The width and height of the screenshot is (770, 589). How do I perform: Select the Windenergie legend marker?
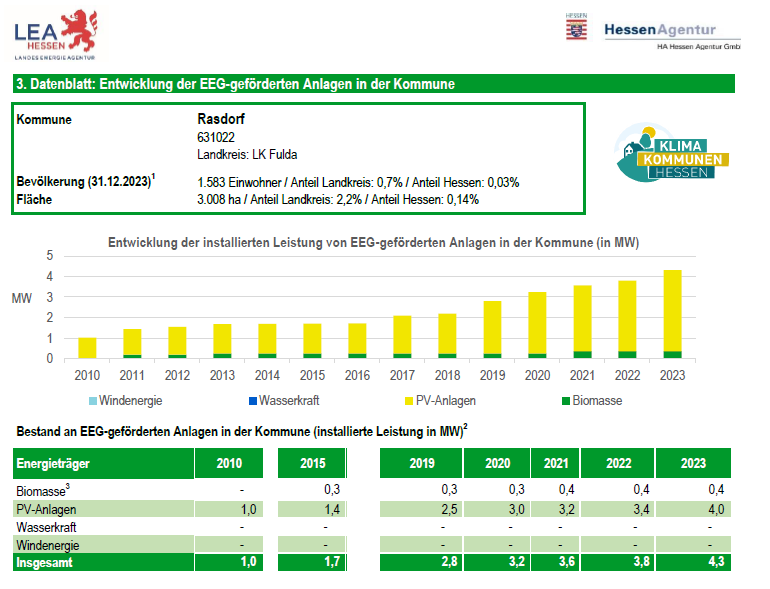[x=95, y=401]
